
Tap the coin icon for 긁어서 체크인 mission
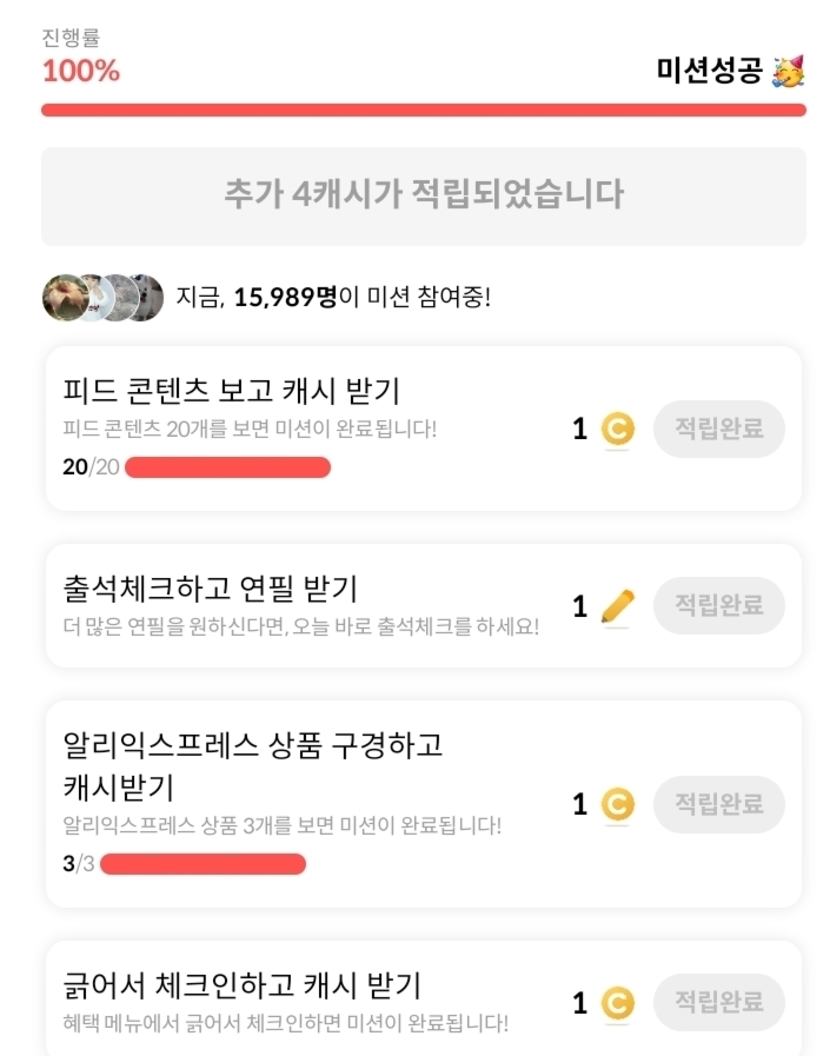coord(617,1002)
